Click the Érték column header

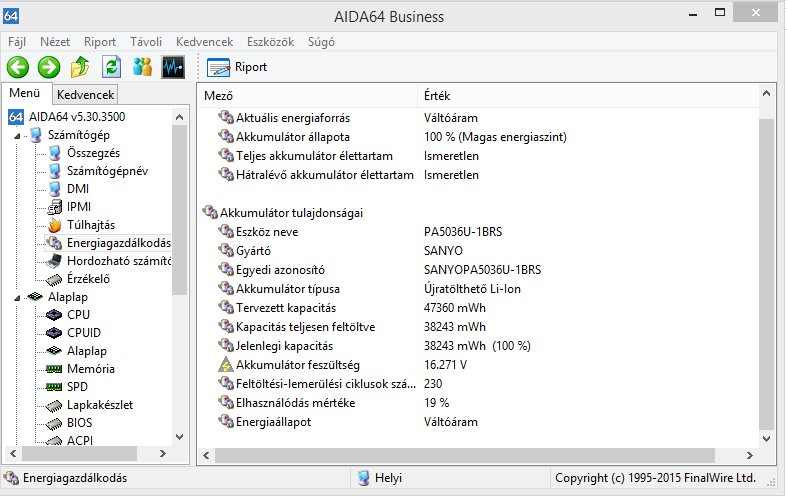click(438, 96)
